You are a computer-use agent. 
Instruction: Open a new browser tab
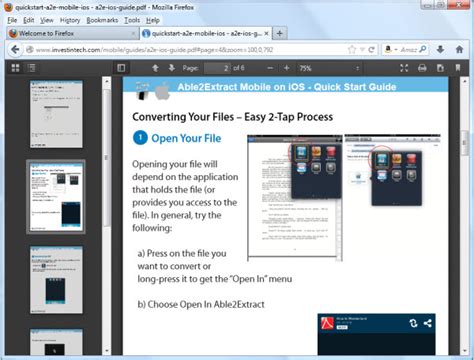click(x=280, y=33)
